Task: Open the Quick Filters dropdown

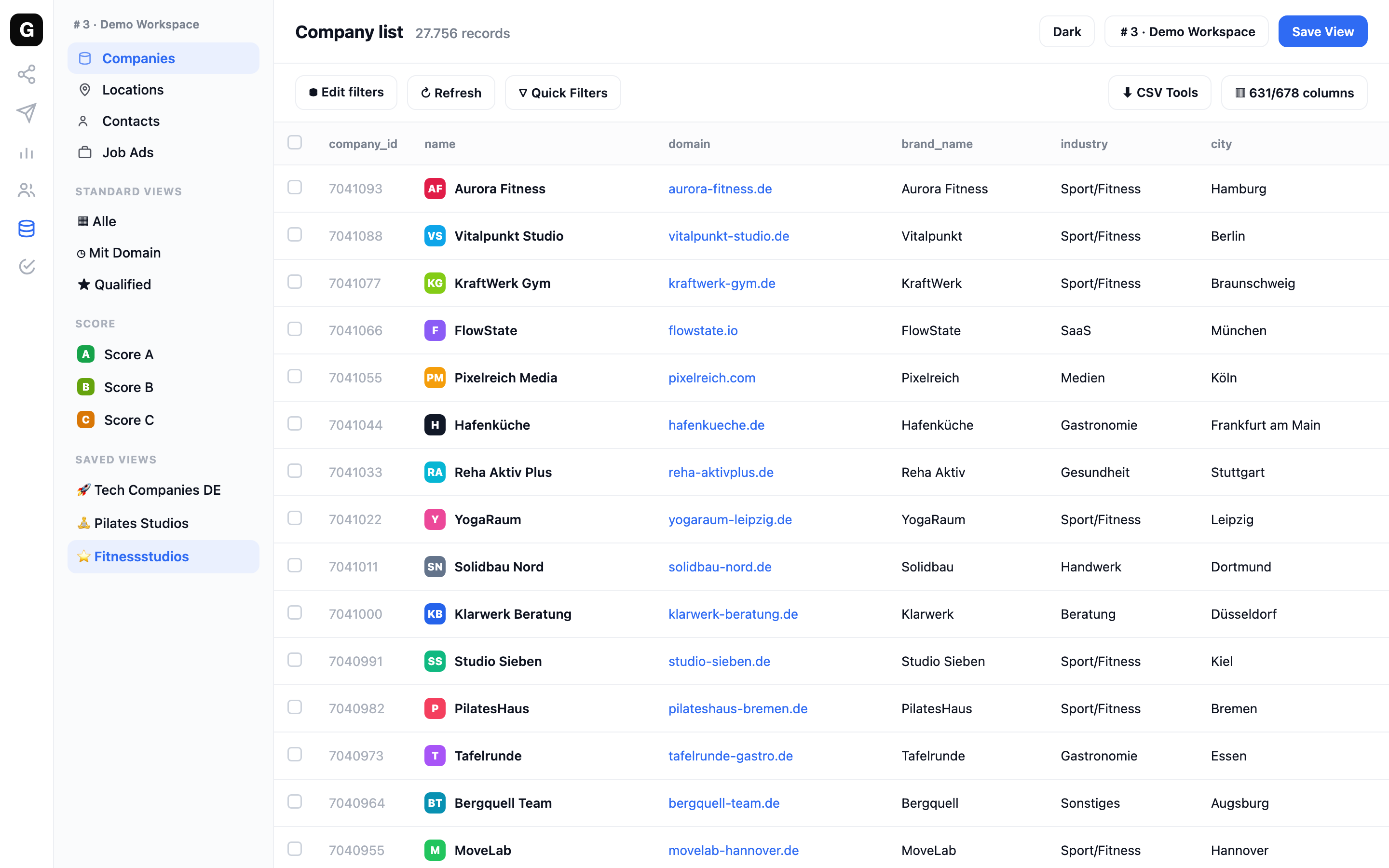Action: click(562, 93)
